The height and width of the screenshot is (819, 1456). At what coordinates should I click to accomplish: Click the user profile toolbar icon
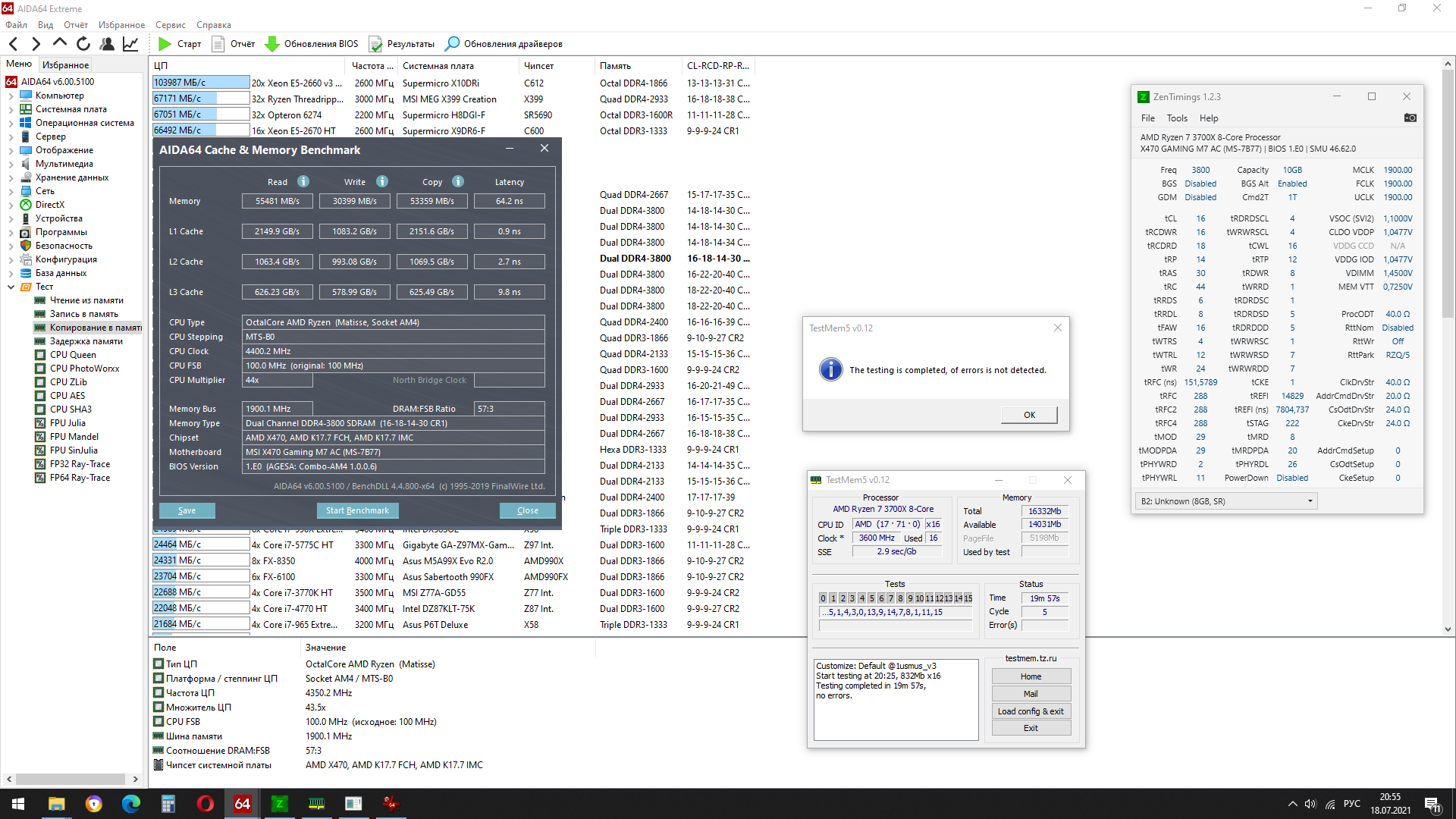[107, 44]
